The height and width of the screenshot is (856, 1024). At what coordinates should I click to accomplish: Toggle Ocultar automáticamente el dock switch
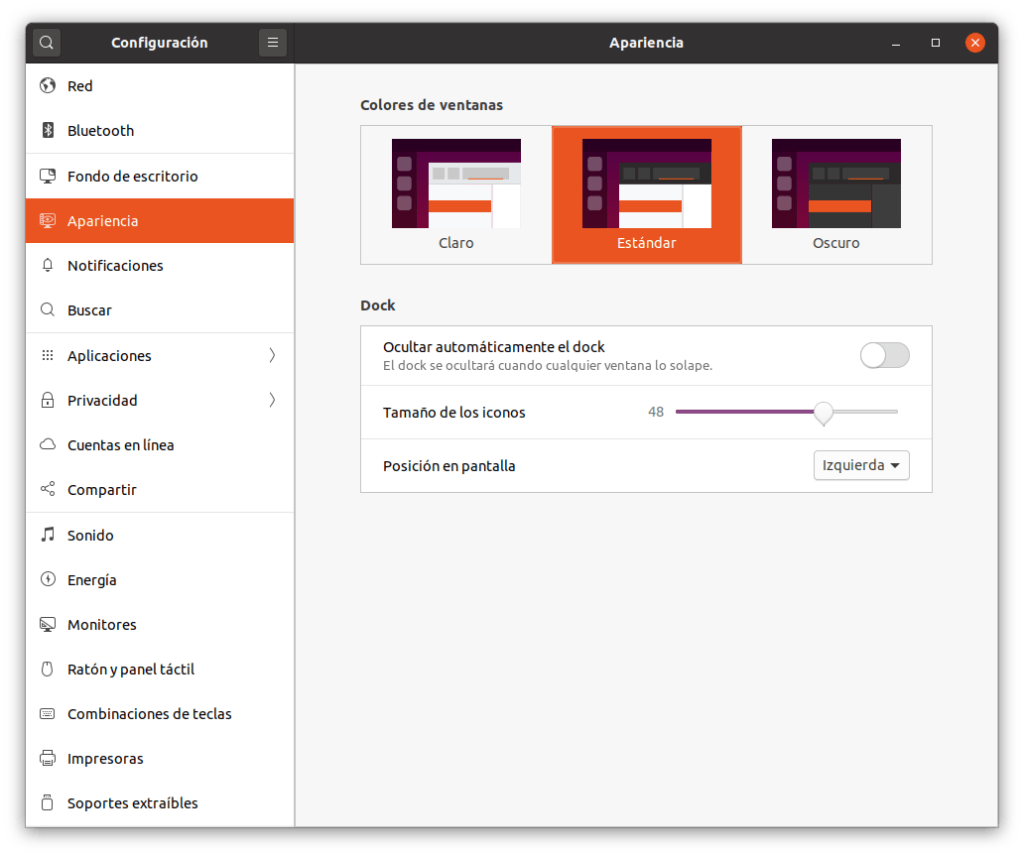884,355
